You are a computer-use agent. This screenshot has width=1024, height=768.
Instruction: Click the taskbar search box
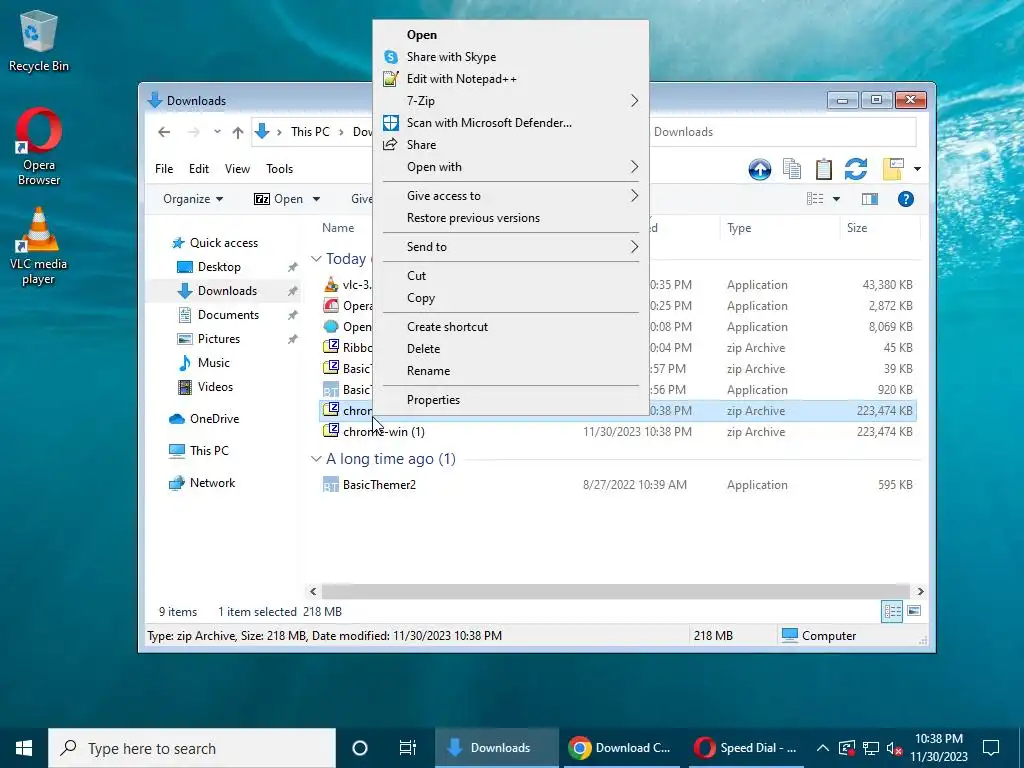point(192,748)
